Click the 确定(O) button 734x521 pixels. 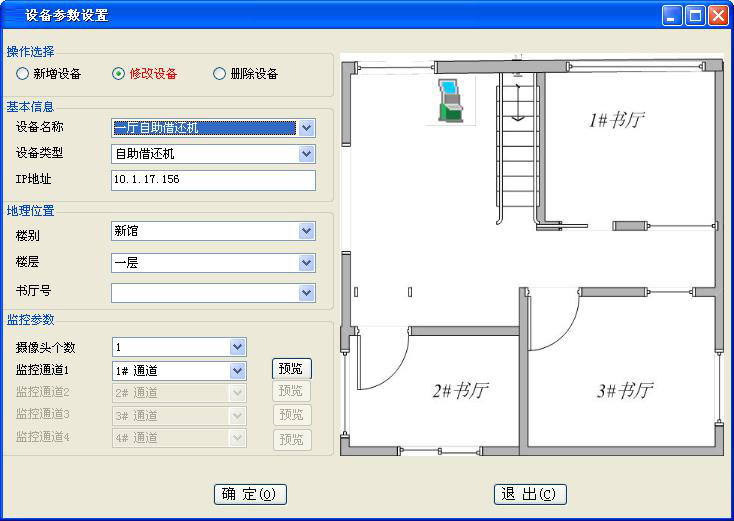(250, 494)
